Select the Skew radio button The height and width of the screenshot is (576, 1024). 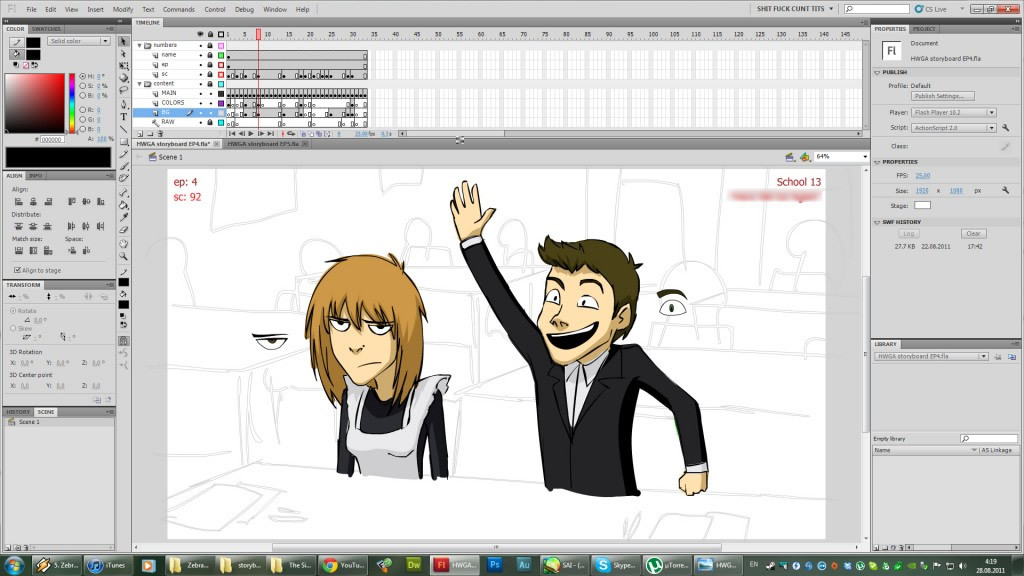(x=12, y=327)
